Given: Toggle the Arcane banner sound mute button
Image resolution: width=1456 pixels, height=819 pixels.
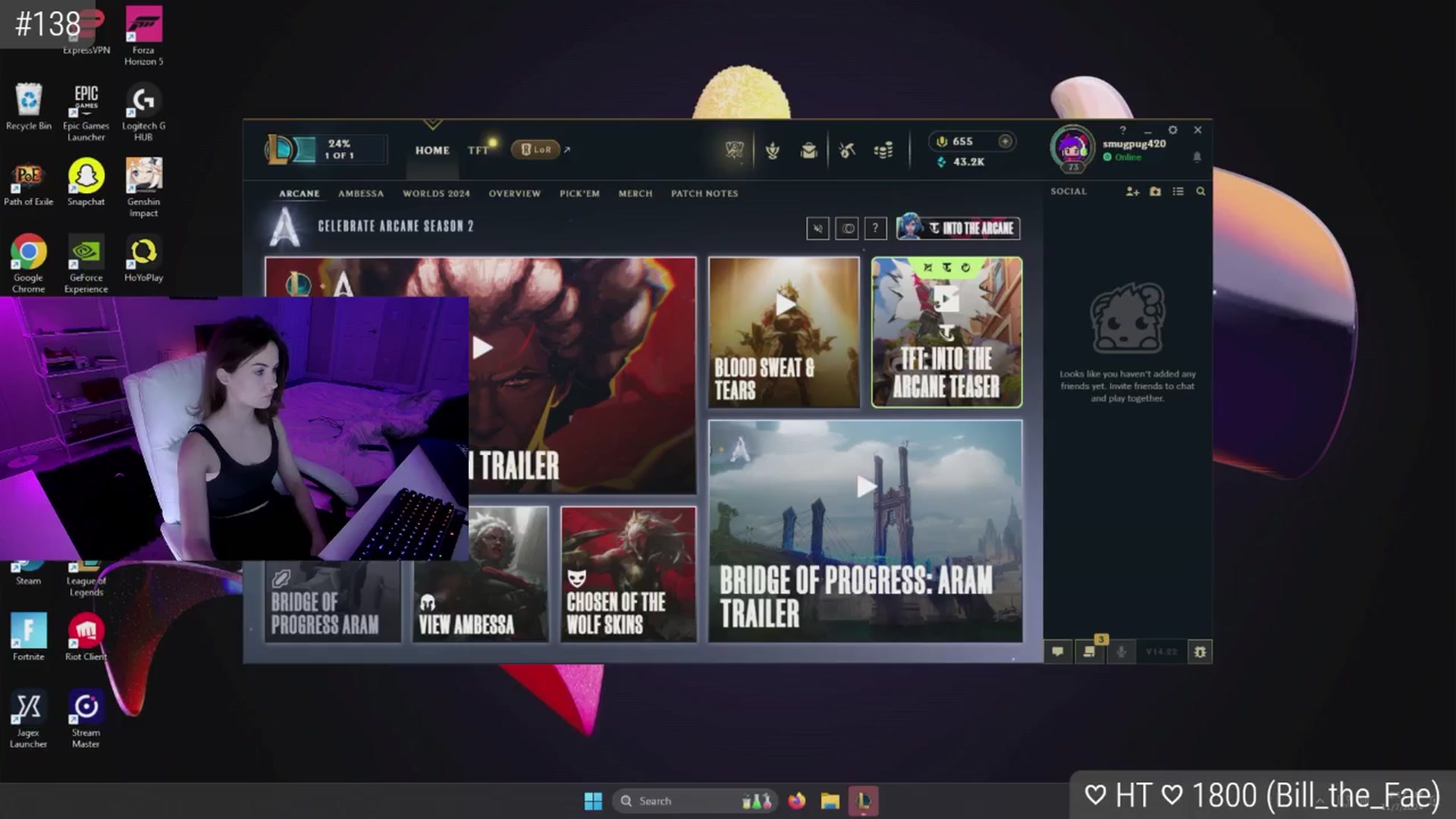Looking at the screenshot, I should (x=817, y=228).
